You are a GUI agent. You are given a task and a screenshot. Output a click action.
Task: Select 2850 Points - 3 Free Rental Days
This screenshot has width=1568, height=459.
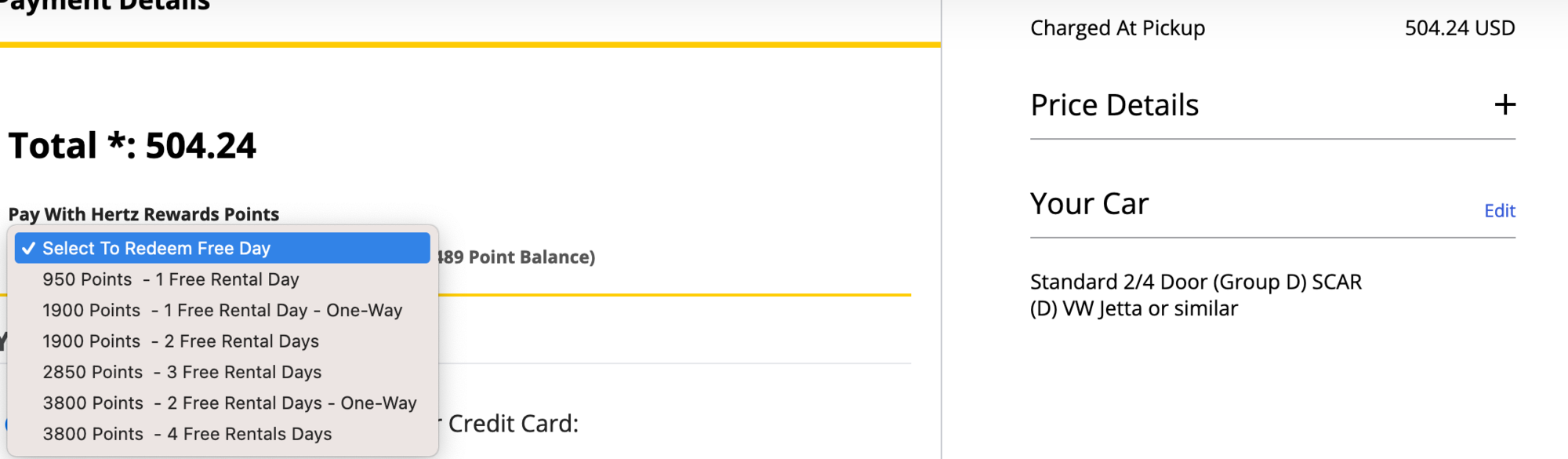tap(223, 372)
